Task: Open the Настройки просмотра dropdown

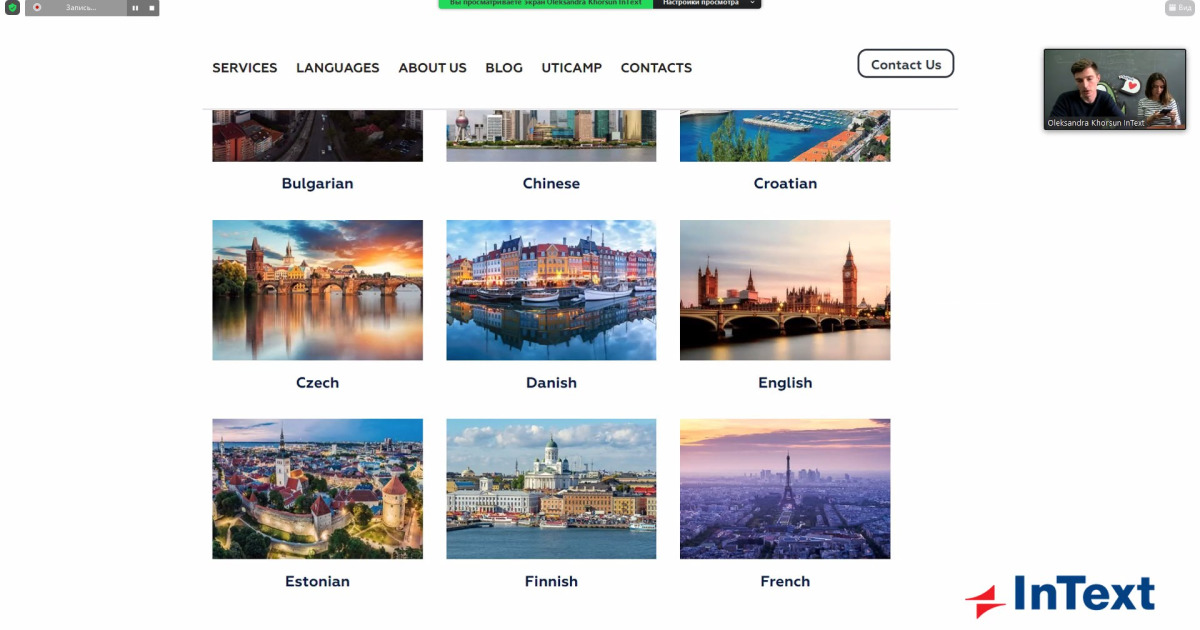Action: pos(707,4)
